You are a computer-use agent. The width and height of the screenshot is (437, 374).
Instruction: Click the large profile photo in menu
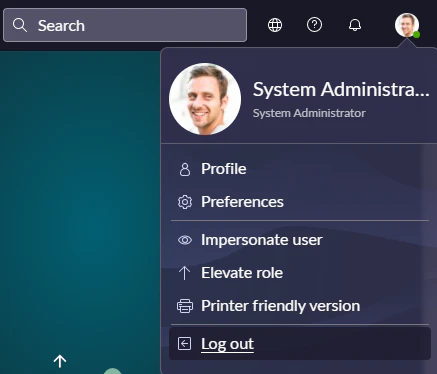[x=205, y=99]
